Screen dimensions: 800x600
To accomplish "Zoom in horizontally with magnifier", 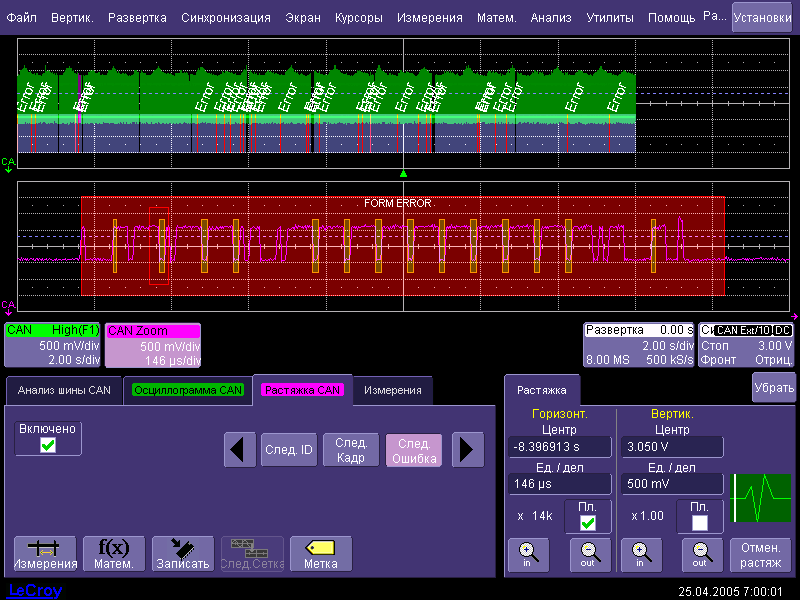I will point(527,554).
